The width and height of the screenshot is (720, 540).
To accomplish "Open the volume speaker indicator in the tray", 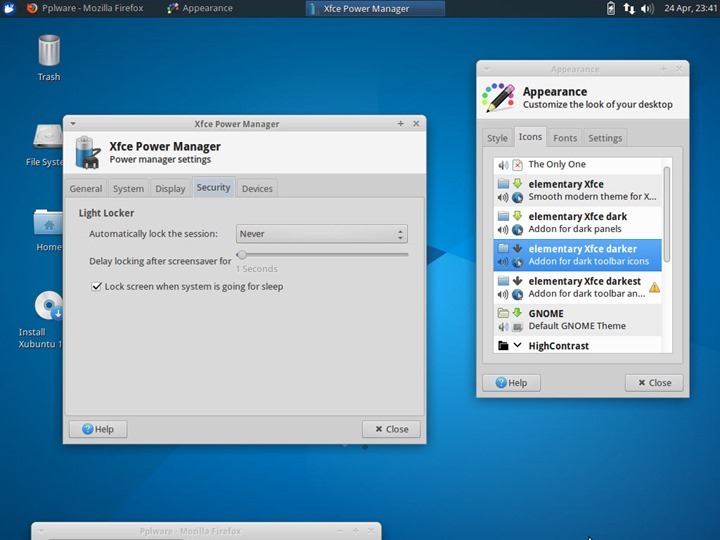I will 647,8.
